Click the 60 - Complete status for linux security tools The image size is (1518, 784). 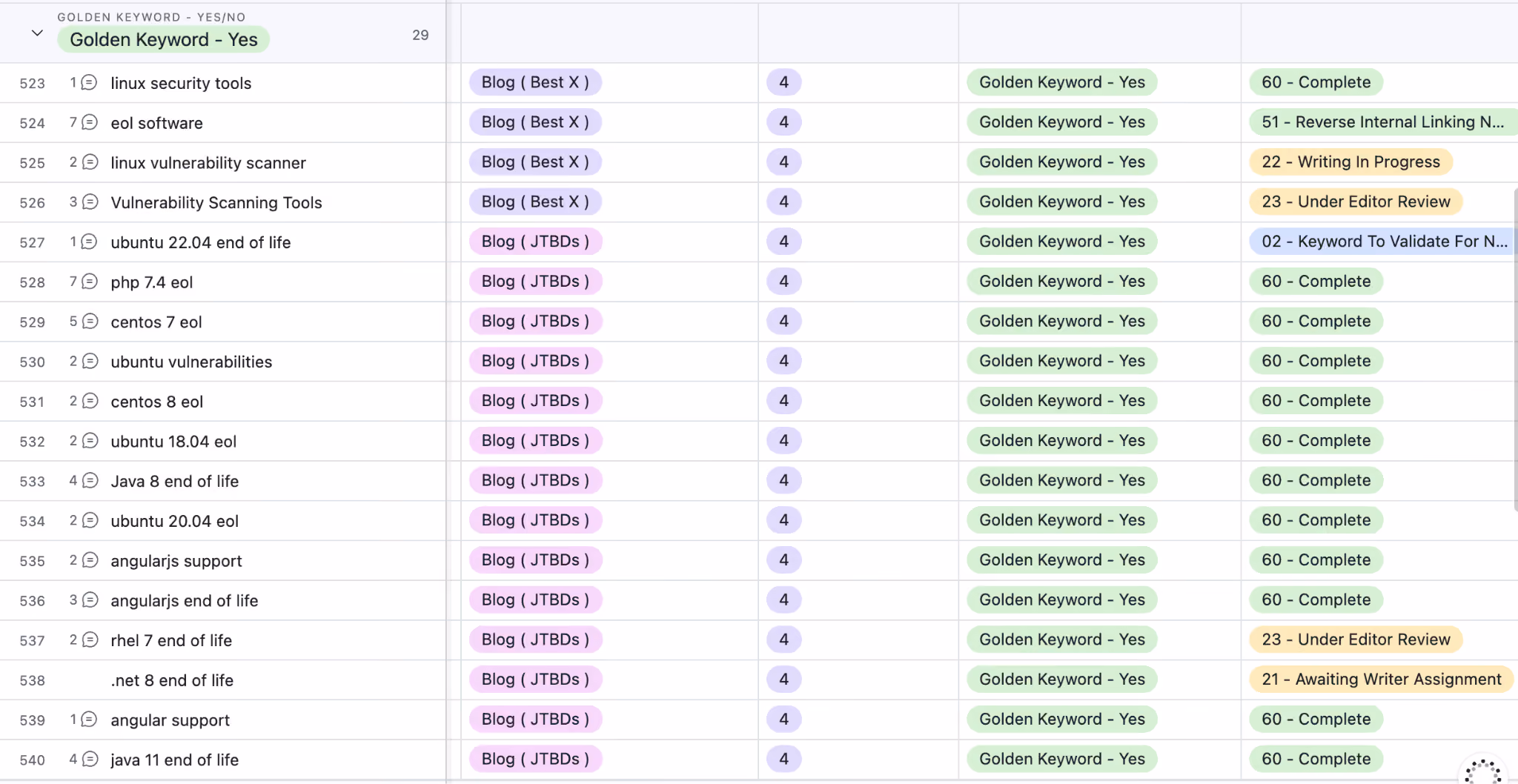point(1316,82)
